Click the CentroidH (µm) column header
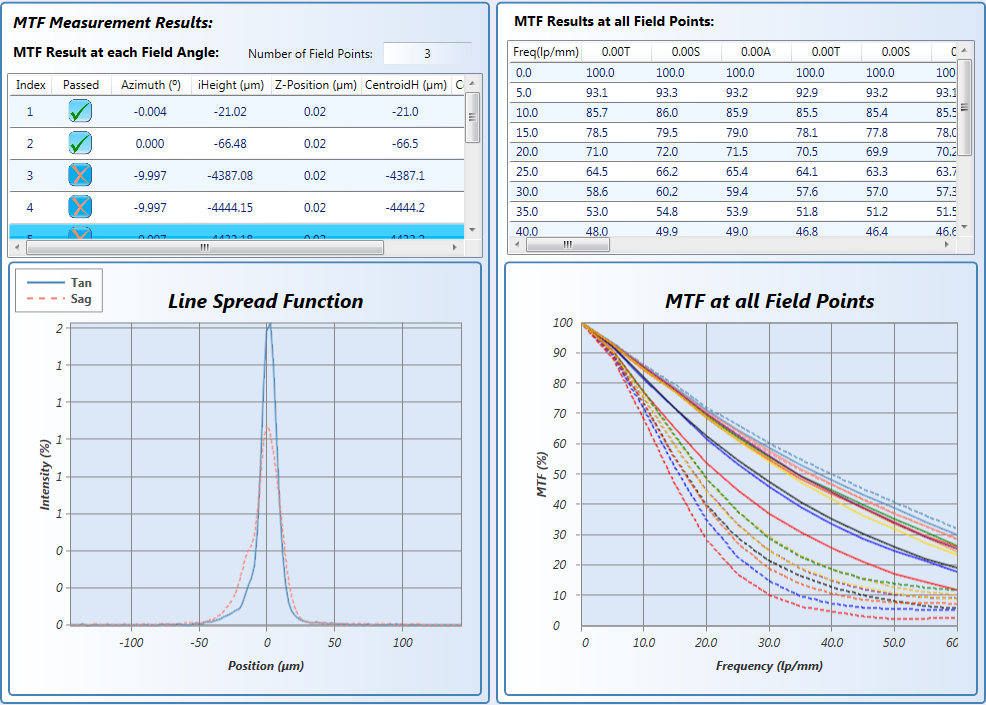This screenshot has width=986, height=705. click(406, 85)
